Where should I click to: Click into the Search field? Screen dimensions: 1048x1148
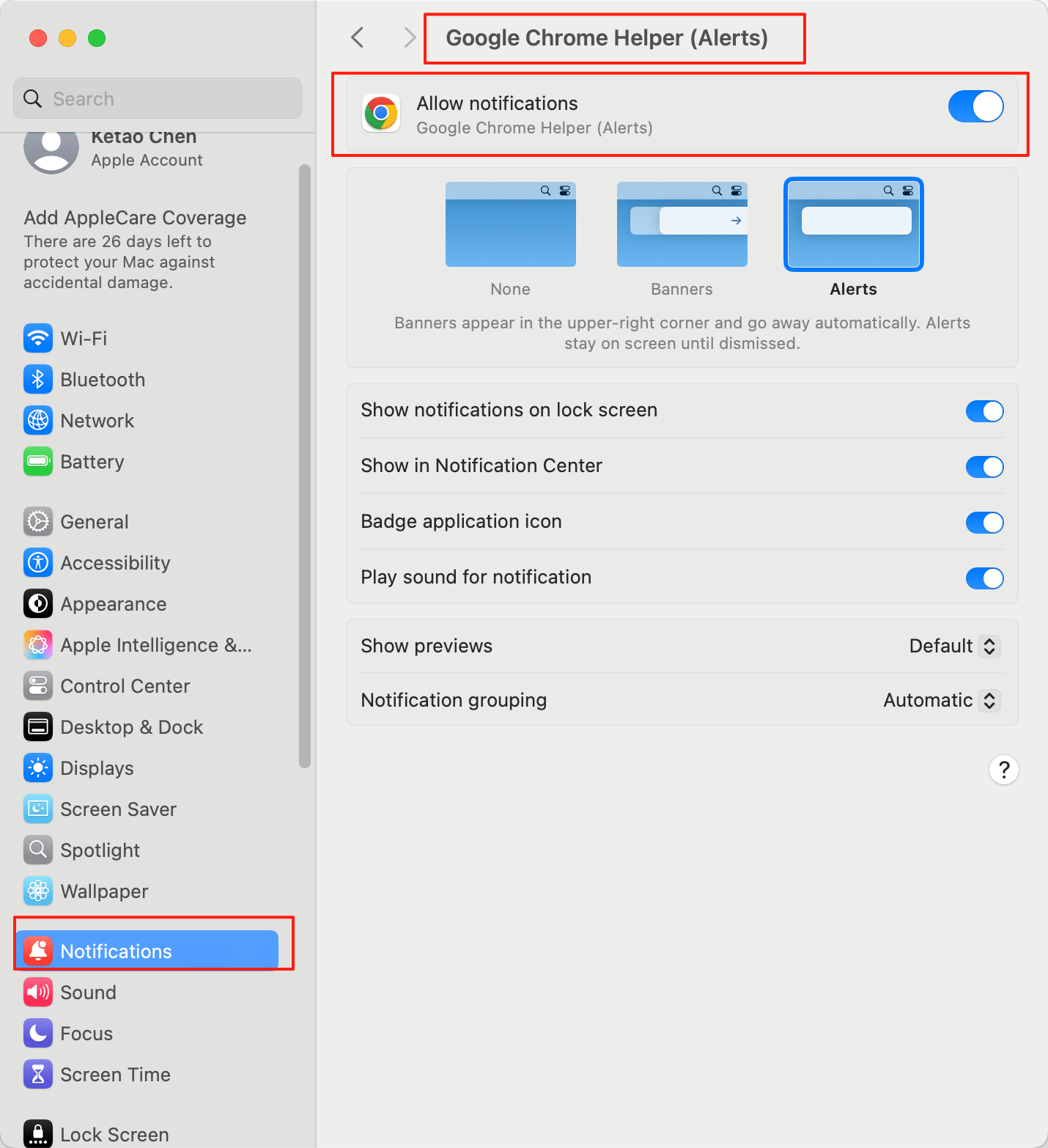[158, 98]
